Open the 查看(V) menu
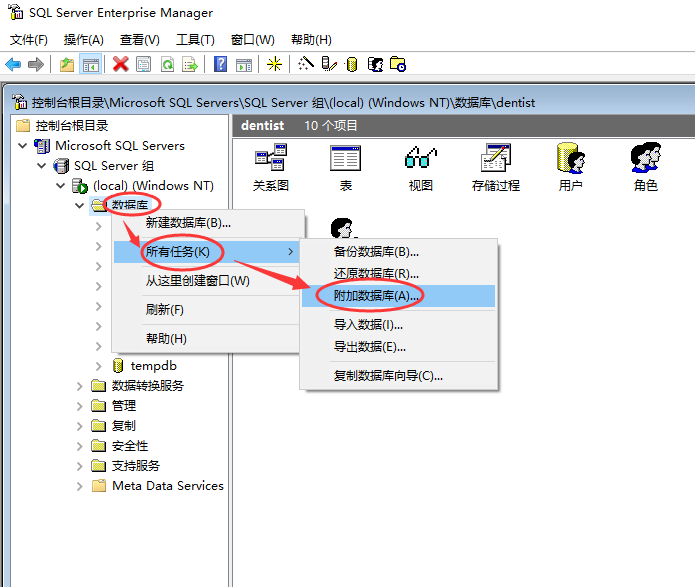695x587 pixels. click(140, 40)
